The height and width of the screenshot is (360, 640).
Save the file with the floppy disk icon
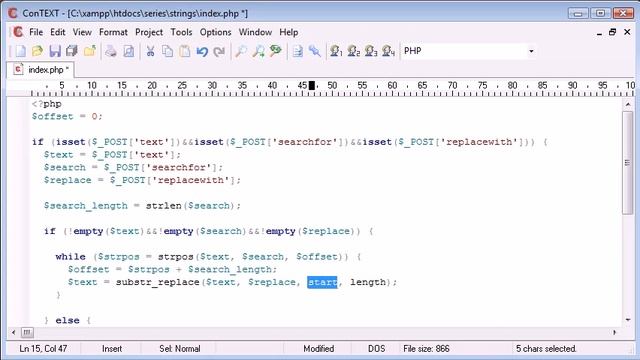pos(55,51)
